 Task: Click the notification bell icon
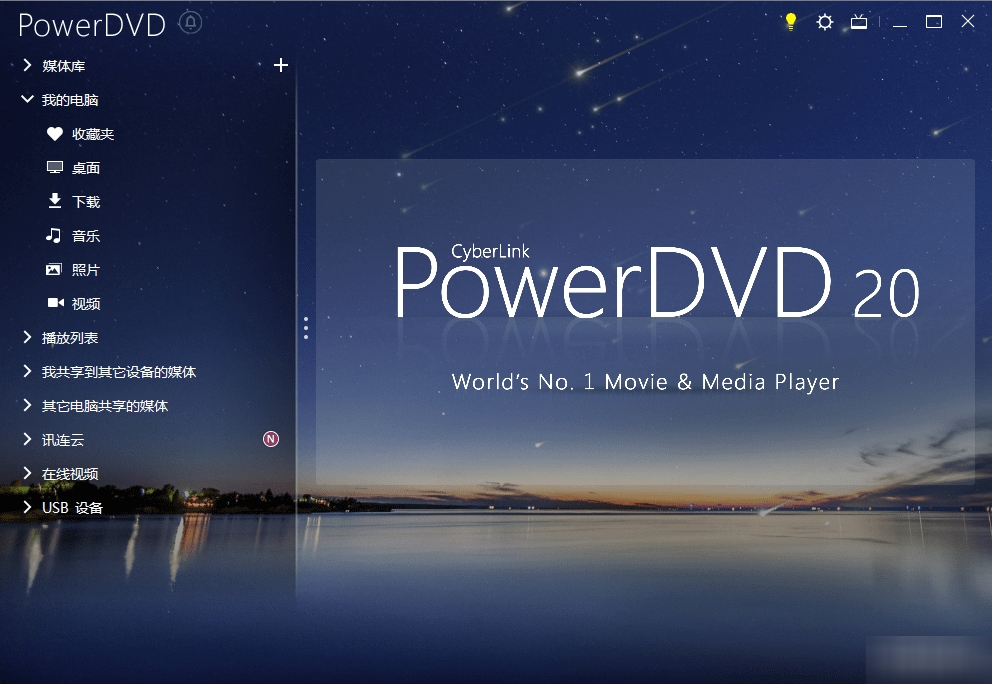click(x=190, y=22)
